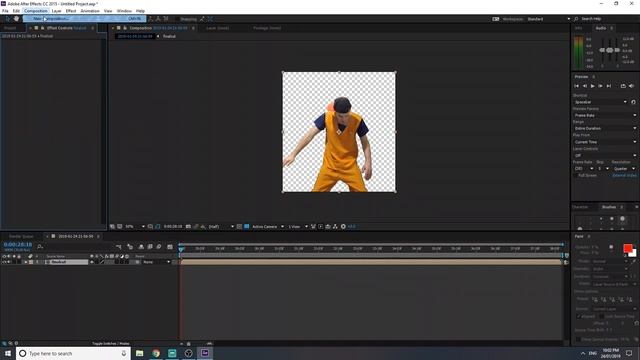Image resolution: width=640 pixels, height=360 pixels.
Task: Open the Animation menu
Action: click(x=90, y=11)
